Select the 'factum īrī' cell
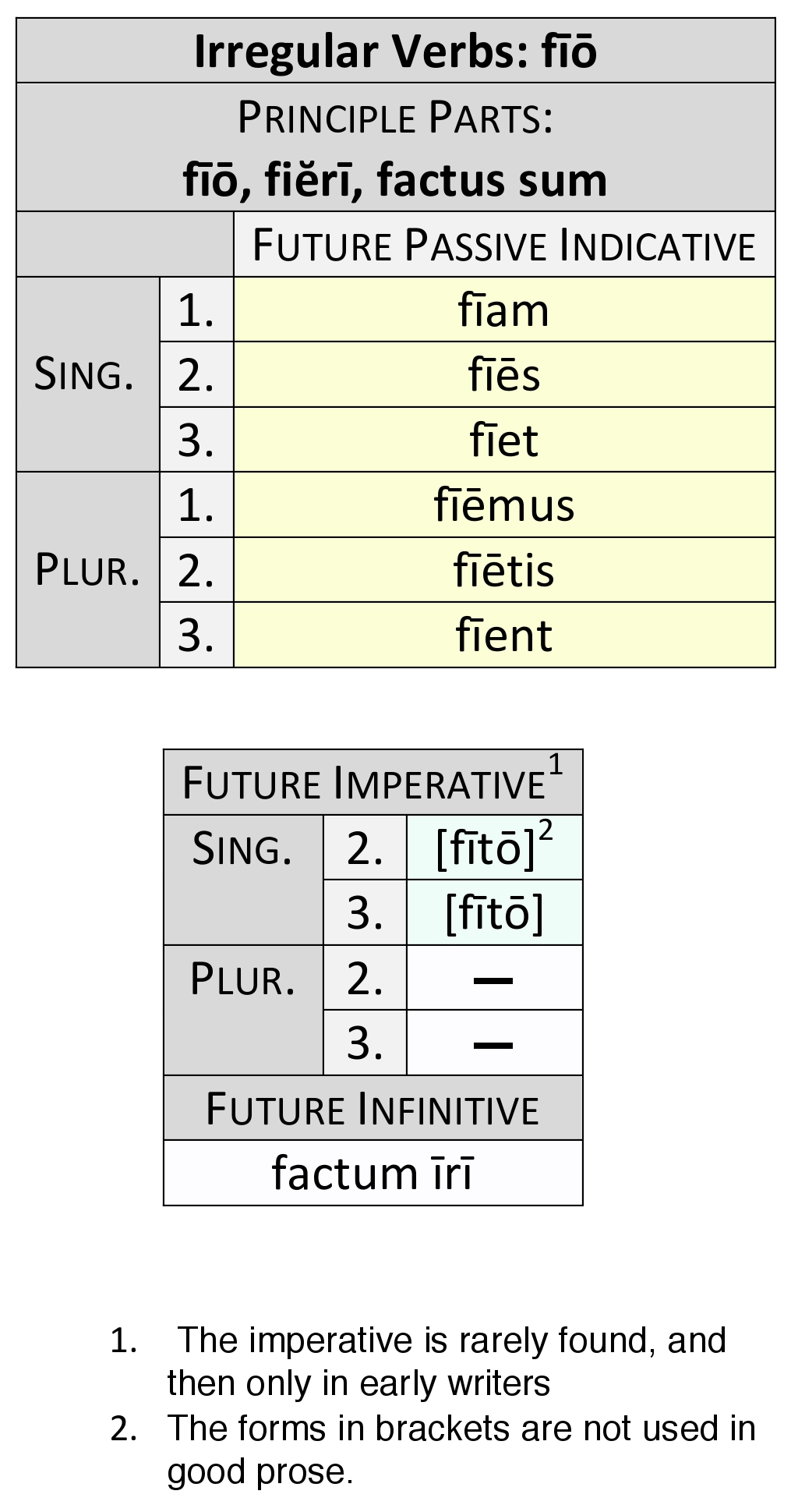791x1512 pixels. pos(373,1173)
